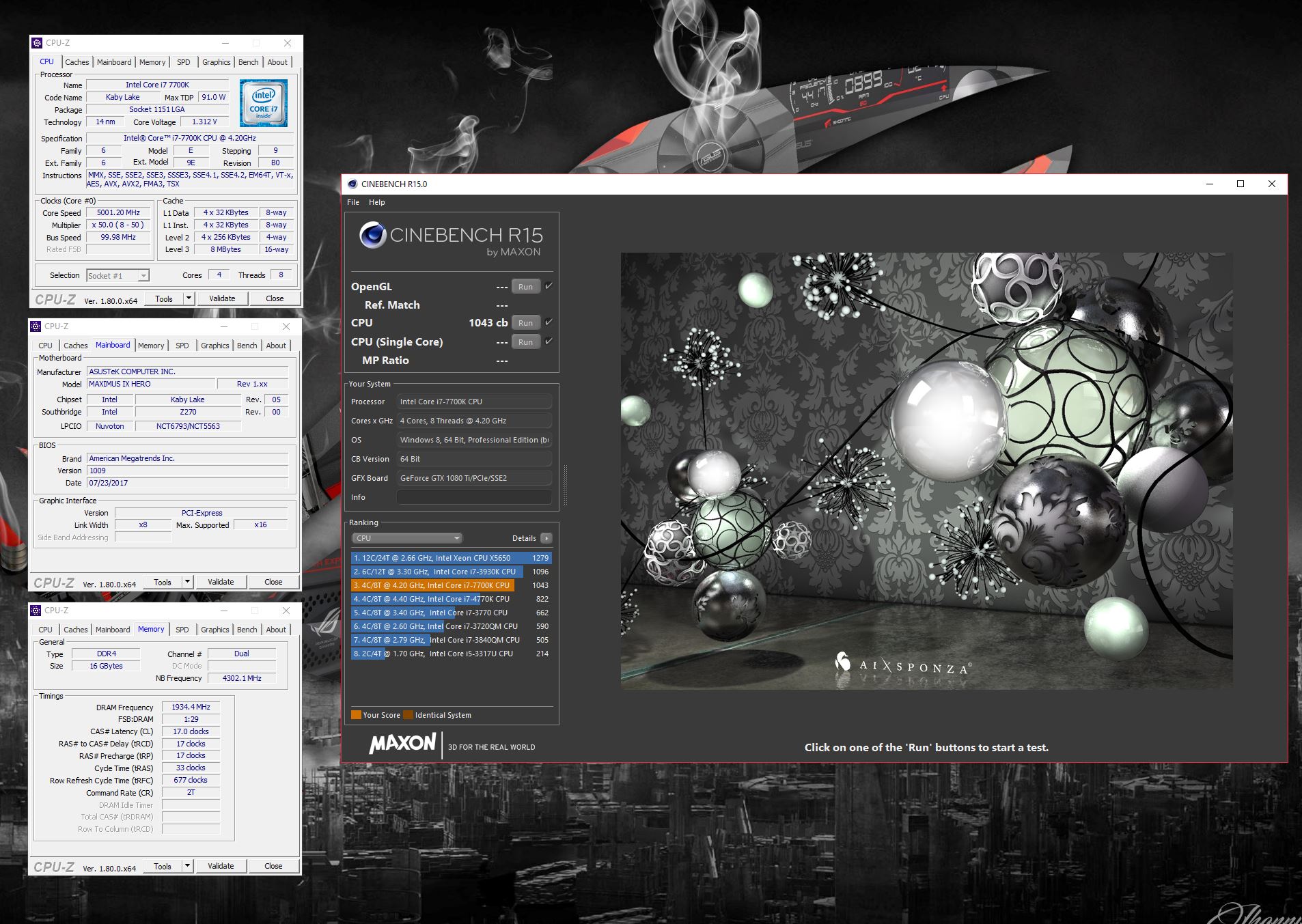Close the Memory CPU-Z window via X

[x=286, y=611]
